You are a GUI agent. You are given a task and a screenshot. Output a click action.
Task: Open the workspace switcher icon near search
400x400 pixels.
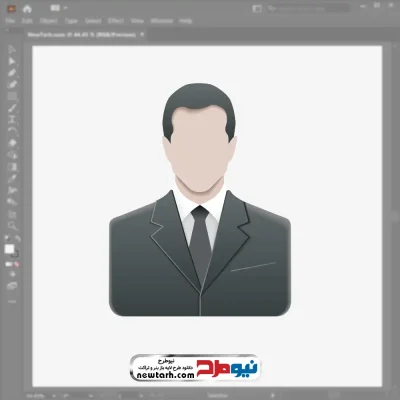point(257,9)
